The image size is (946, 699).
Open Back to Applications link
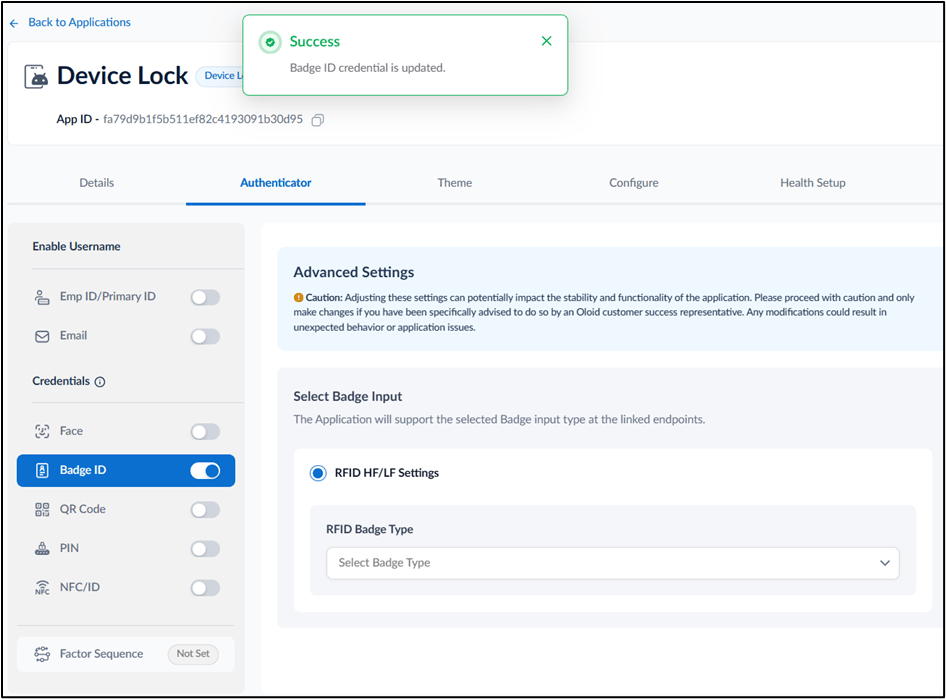(79, 22)
